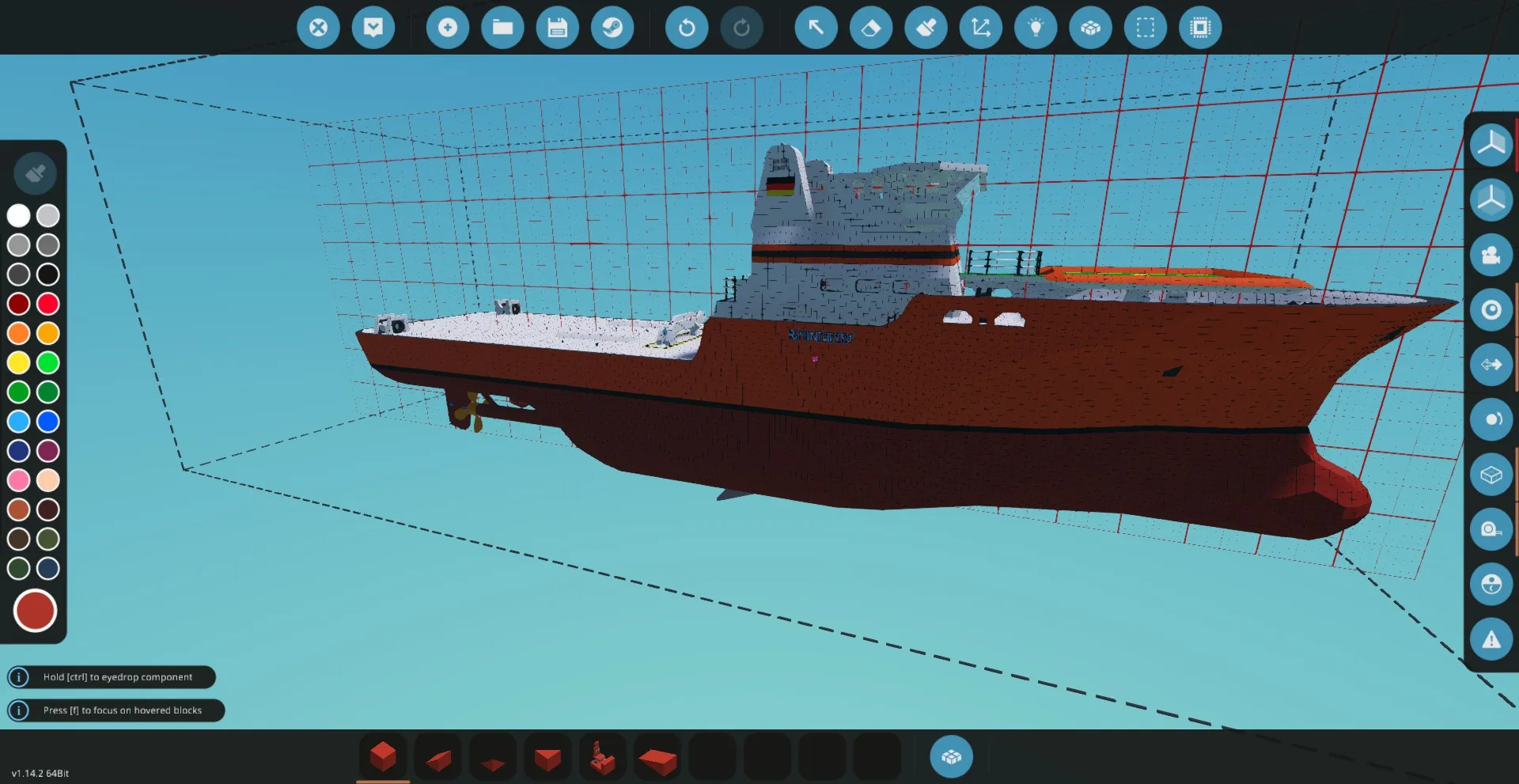Open the component inventory from bottom hotbar
The height and width of the screenshot is (784, 1519).
951,757
